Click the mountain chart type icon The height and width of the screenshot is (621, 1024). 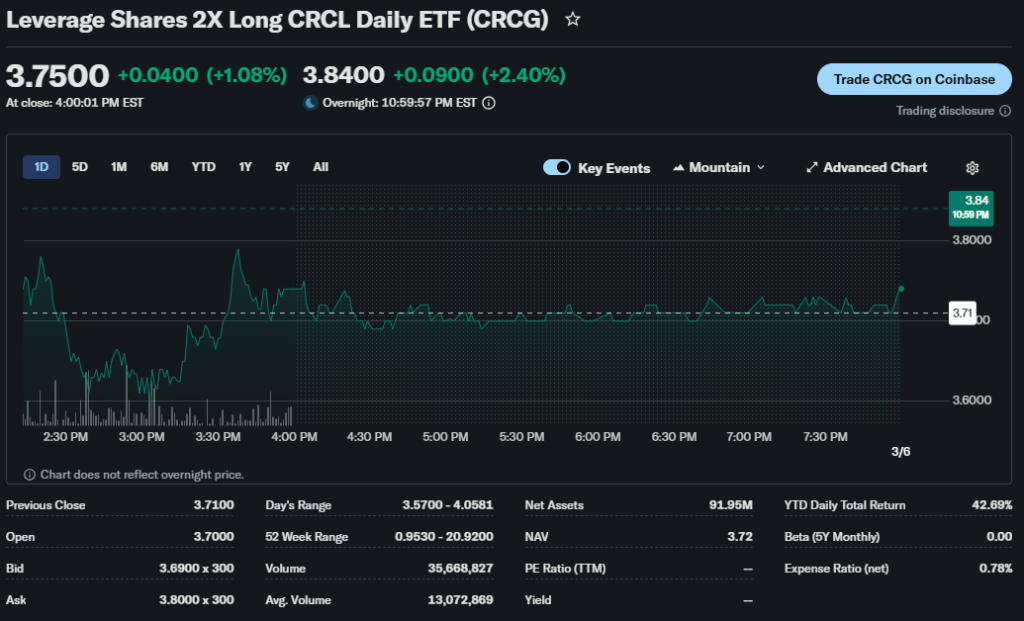point(680,168)
